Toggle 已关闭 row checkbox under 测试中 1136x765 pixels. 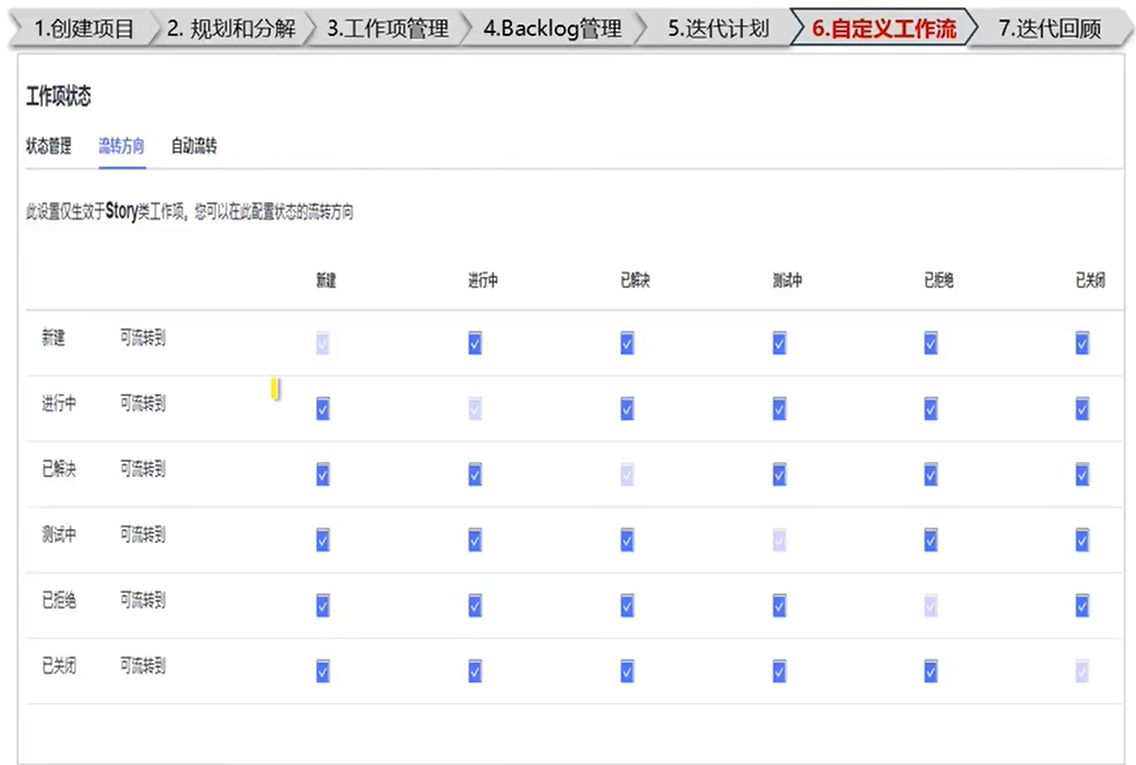(780, 671)
